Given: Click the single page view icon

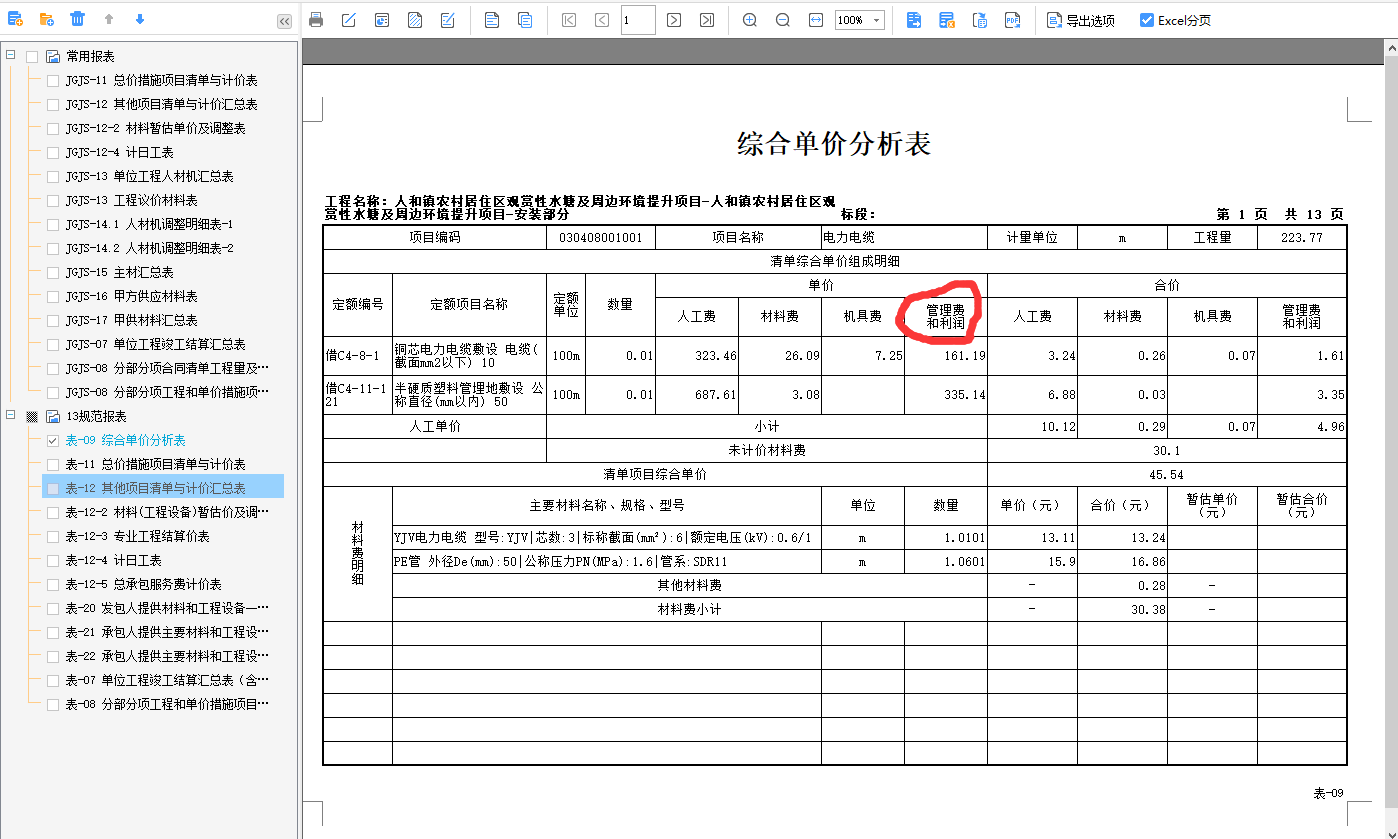Looking at the screenshot, I should (x=492, y=20).
